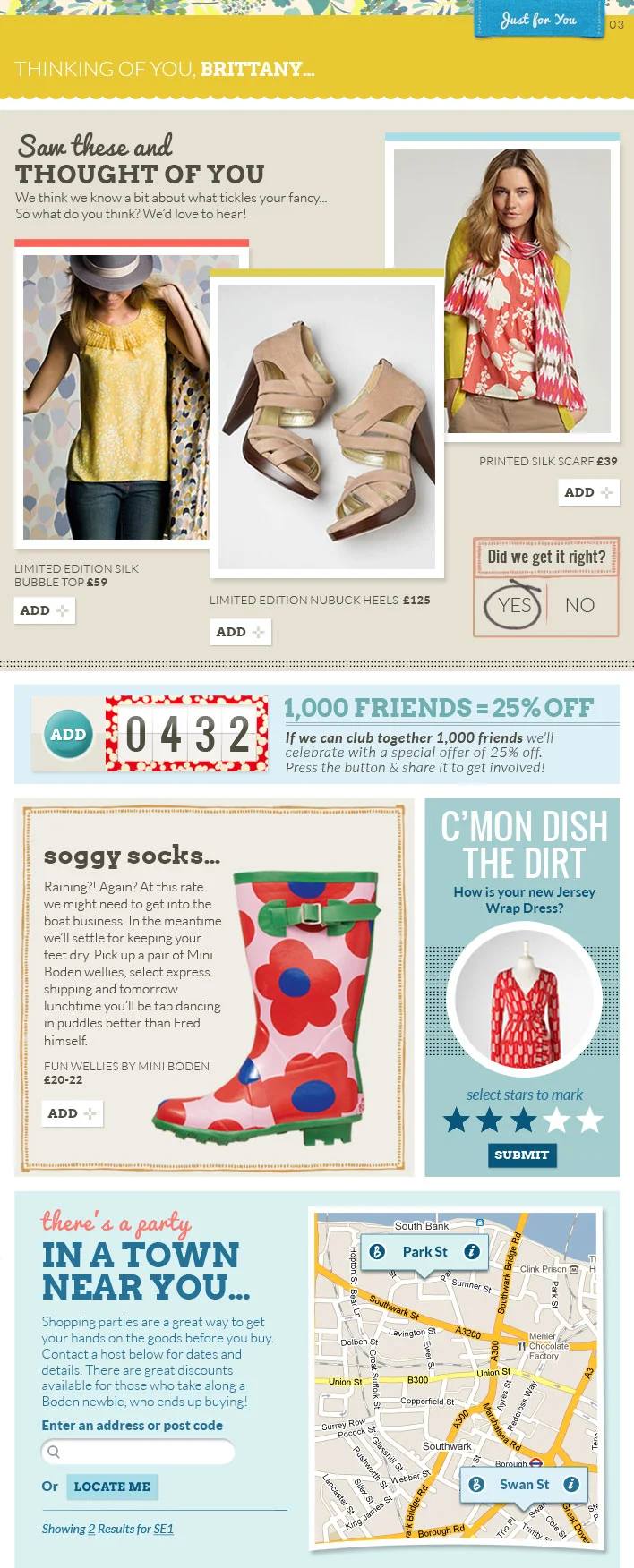Select the first rating star
The height and width of the screenshot is (1568, 634).
point(457,1120)
